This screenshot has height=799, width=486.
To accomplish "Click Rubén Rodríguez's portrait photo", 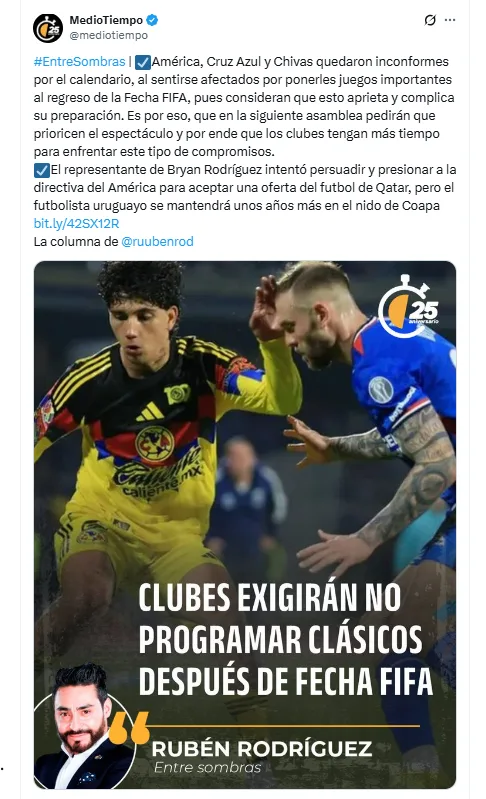I will [83, 726].
